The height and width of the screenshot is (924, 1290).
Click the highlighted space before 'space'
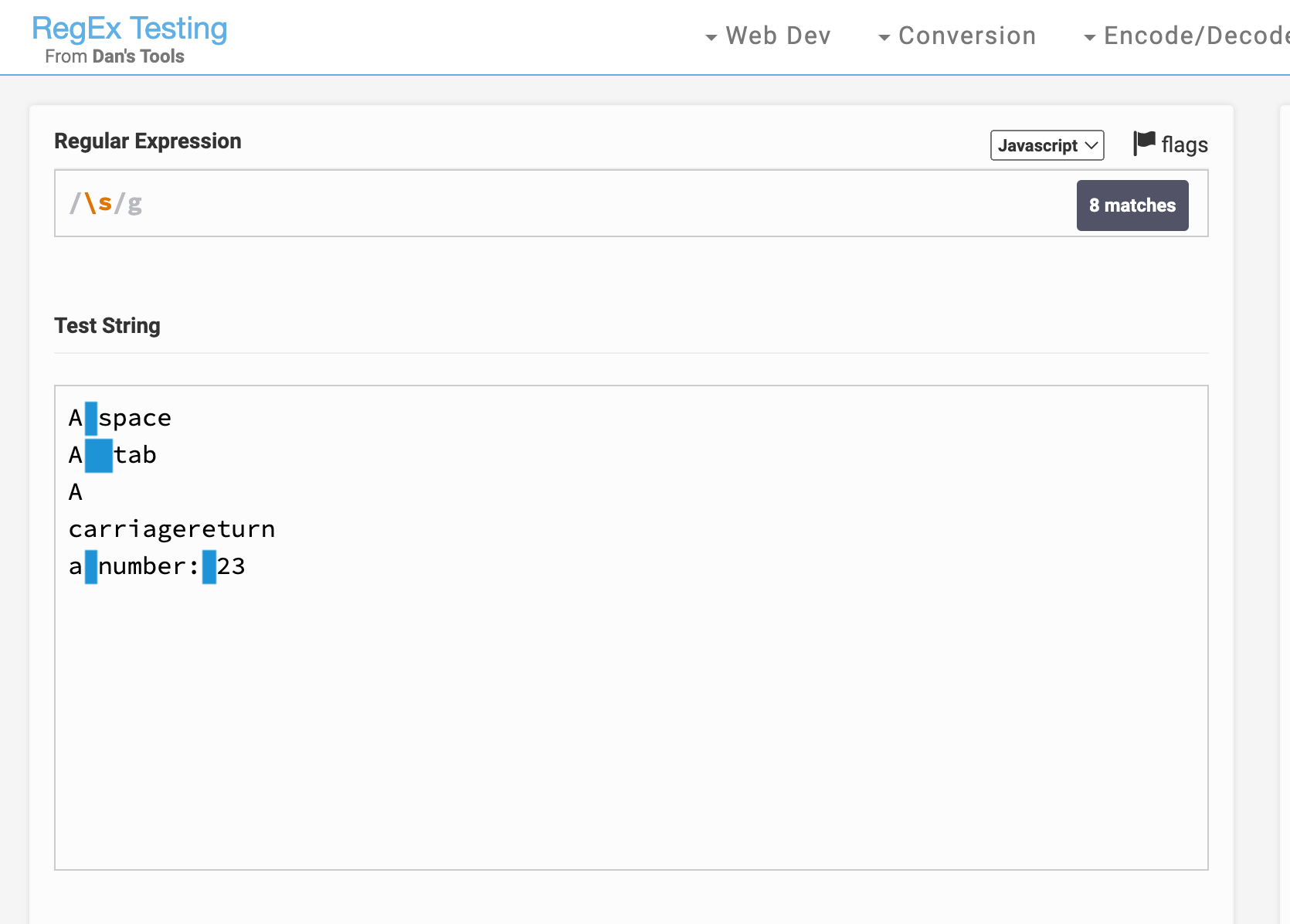(91, 418)
